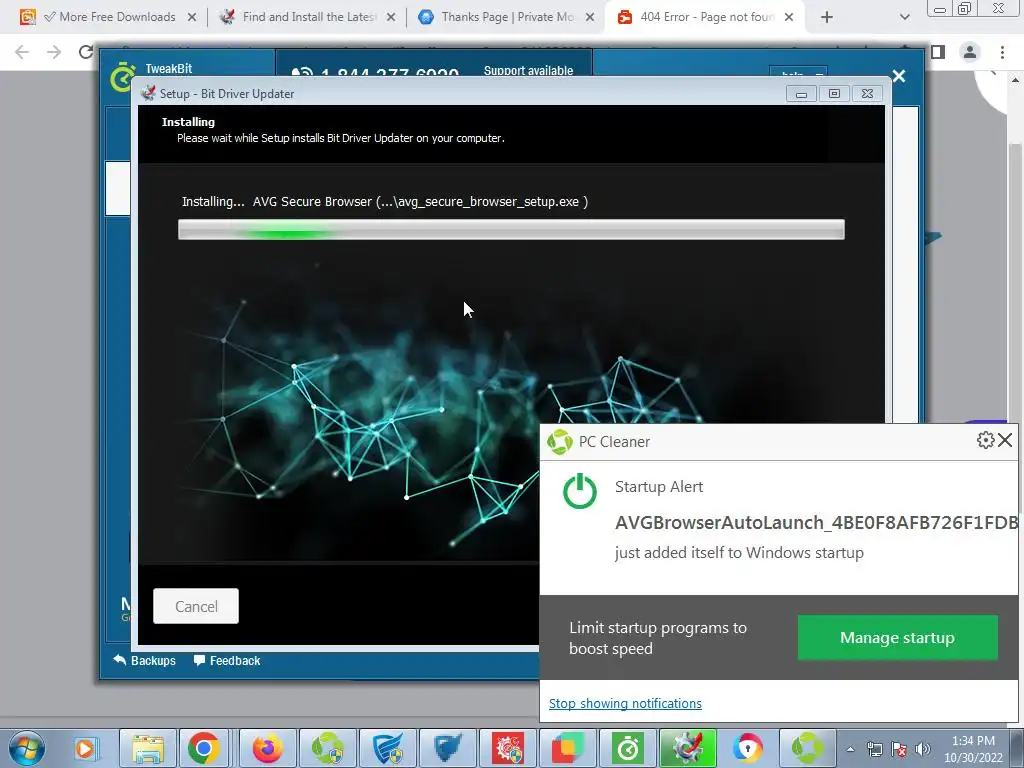Close the Thanks Page tab
1024x768 pixels.
590,17
